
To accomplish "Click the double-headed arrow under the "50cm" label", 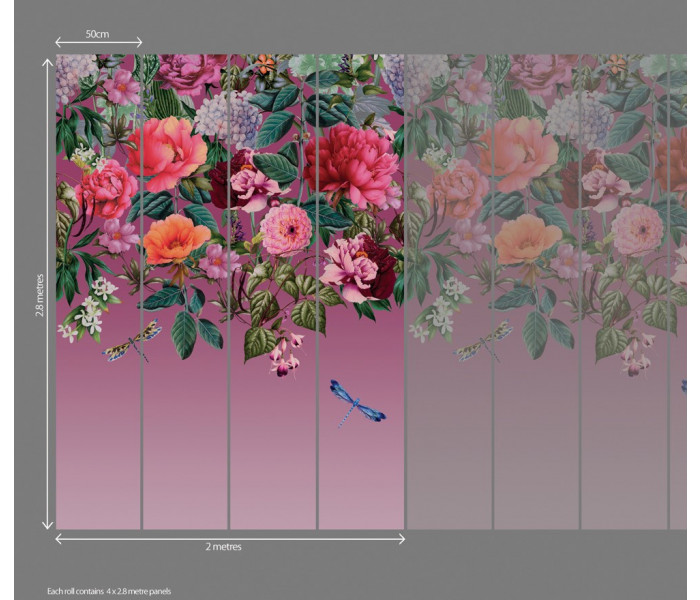I will coord(97,43).
